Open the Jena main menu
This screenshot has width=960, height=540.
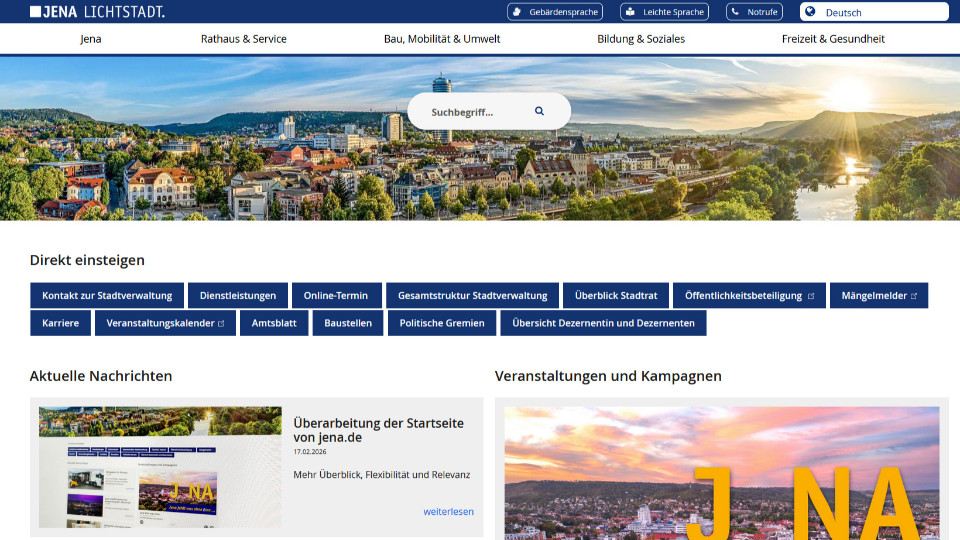point(91,39)
